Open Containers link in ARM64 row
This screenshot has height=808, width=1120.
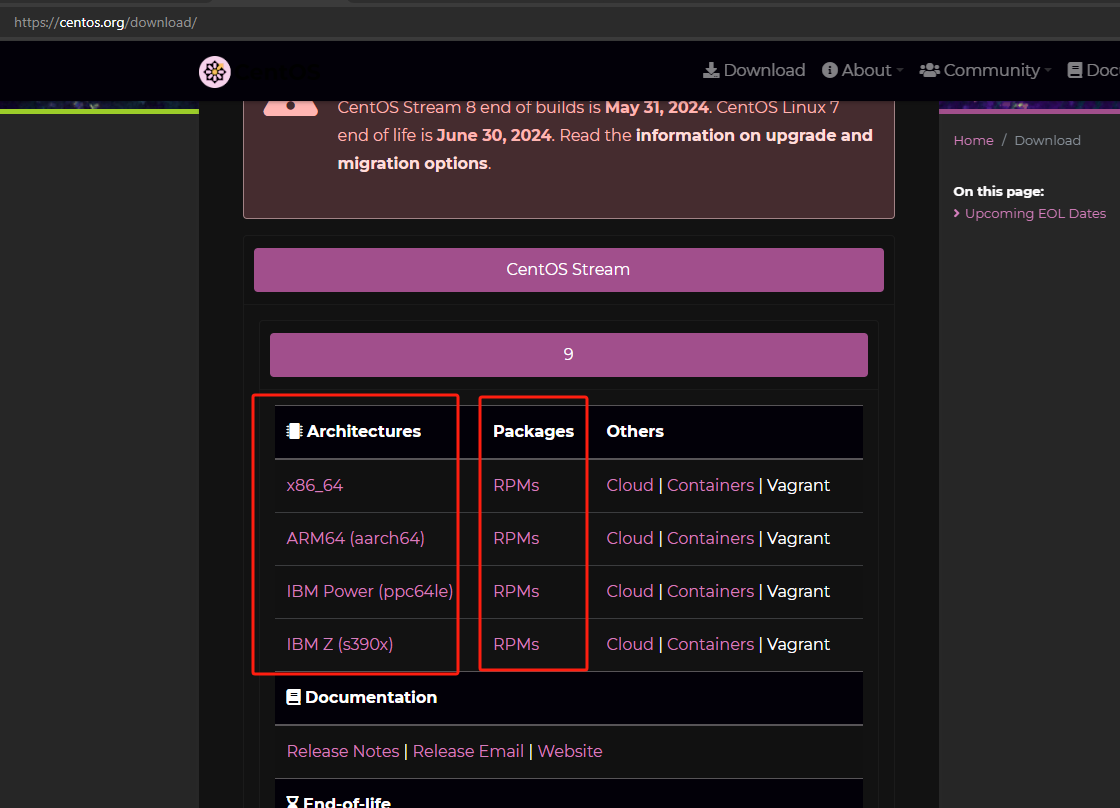[710, 538]
